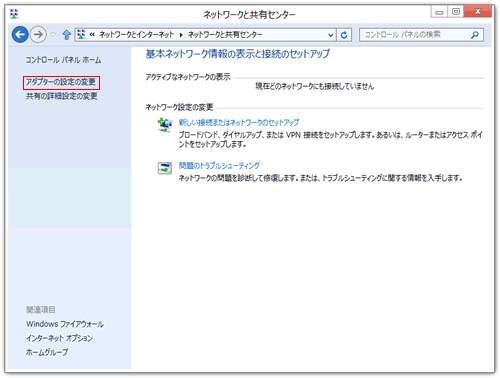Click the search magnifier icon
The width and height of the screenshot is (500, 378).
point(475,35)
